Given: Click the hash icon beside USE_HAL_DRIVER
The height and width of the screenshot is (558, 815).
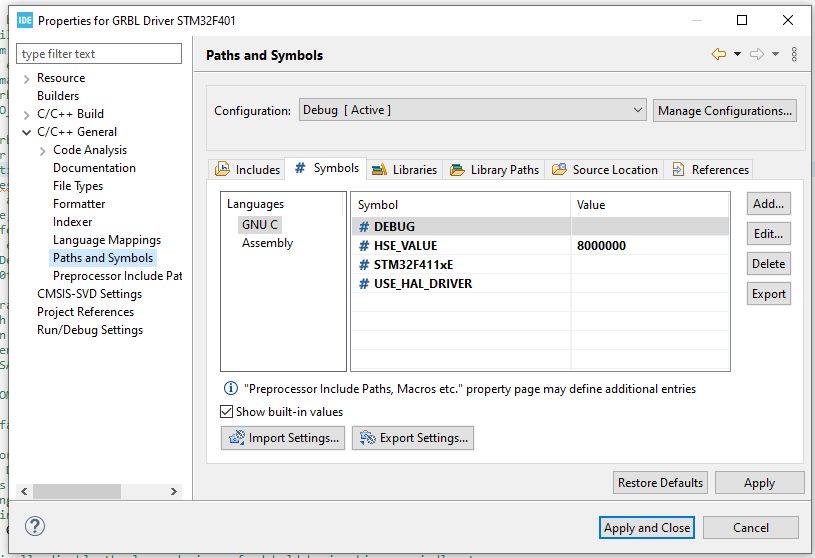Looking at the screenshot, I should point(364,284).
